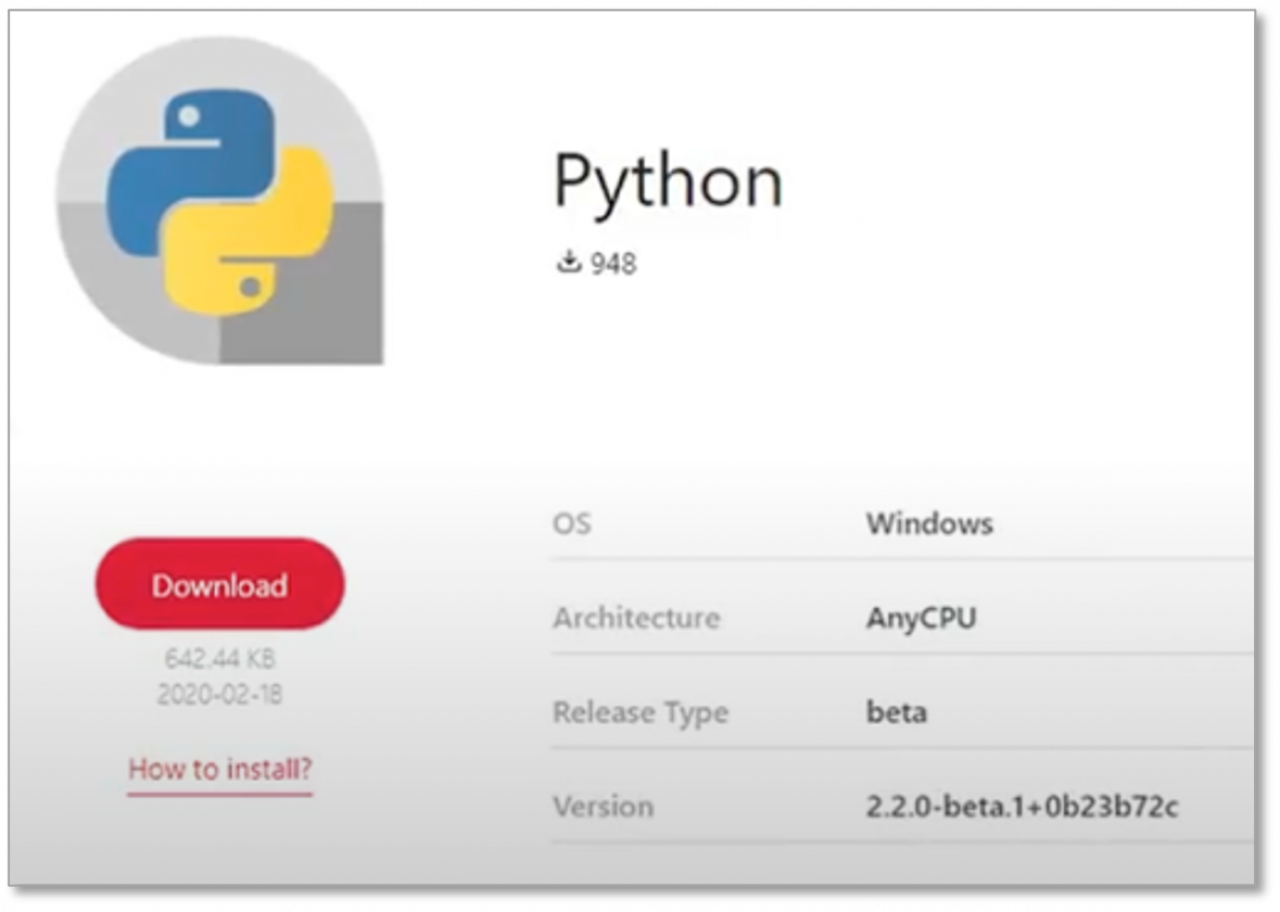1280x912 pixels.
Task: Select the beta release type value
Action: pos(896,712)
